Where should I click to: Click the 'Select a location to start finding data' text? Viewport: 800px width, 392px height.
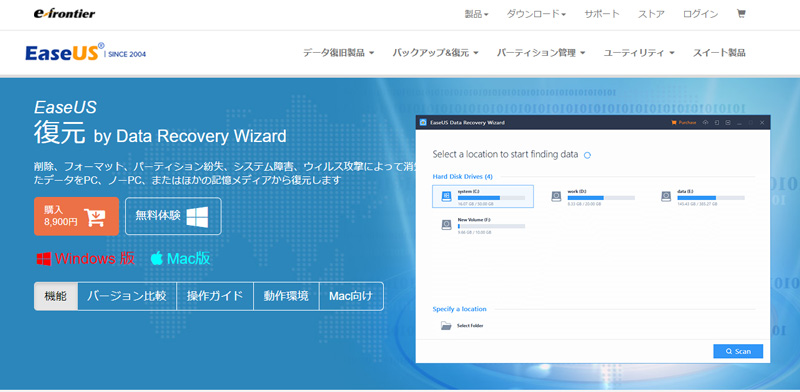[505, 154]
